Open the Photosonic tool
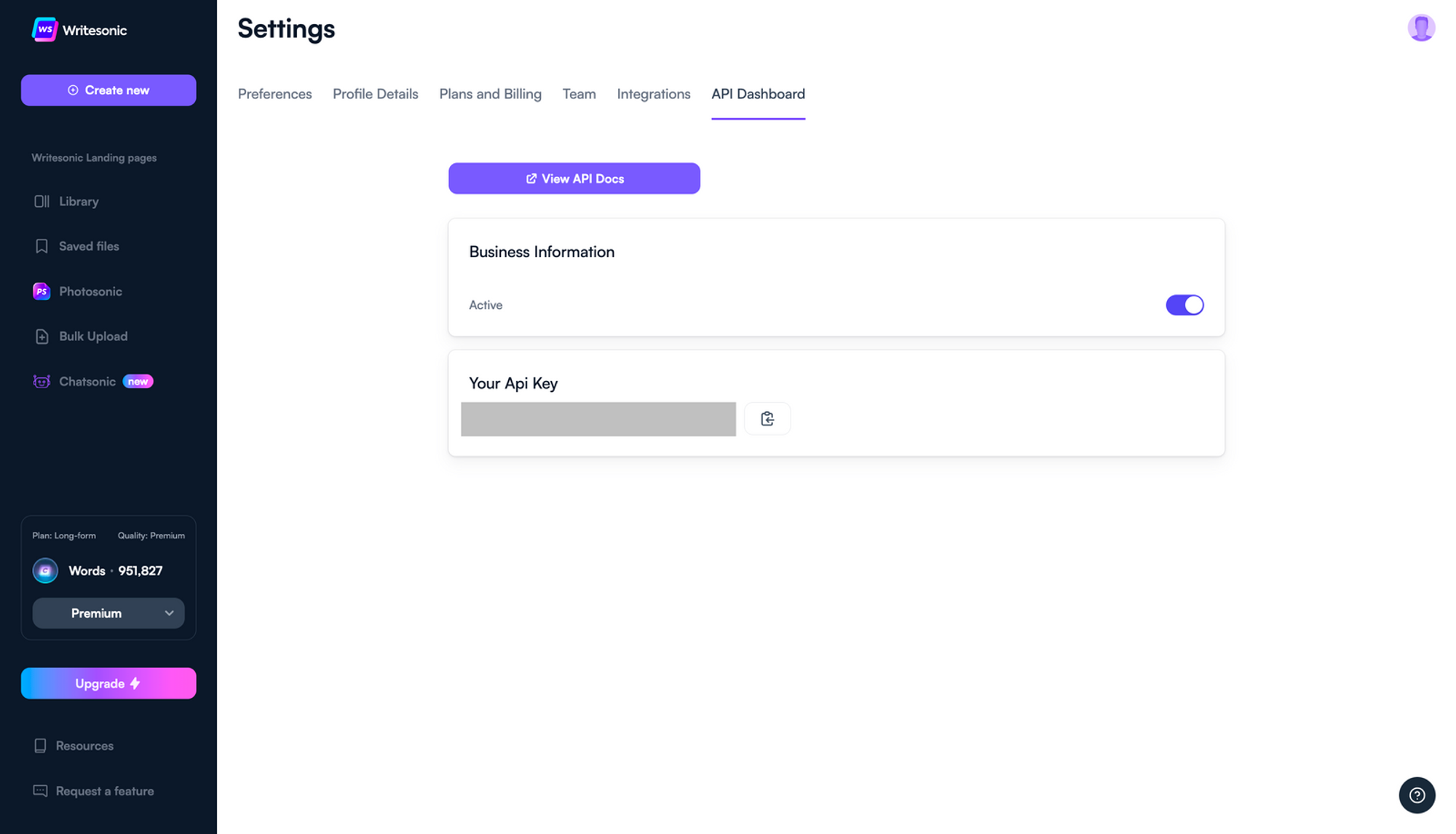Image resolution: width=1456 pixels, height=834 pixels. coord(90,293)
